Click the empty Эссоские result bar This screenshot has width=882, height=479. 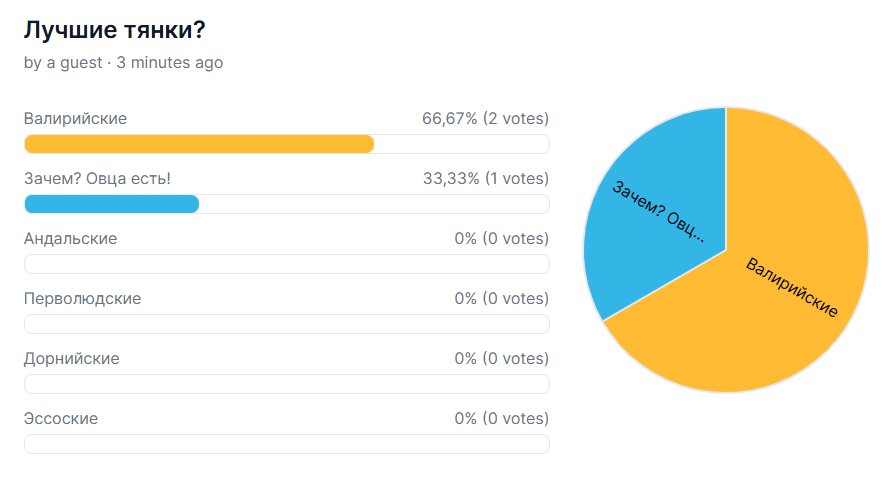[287, 444]
